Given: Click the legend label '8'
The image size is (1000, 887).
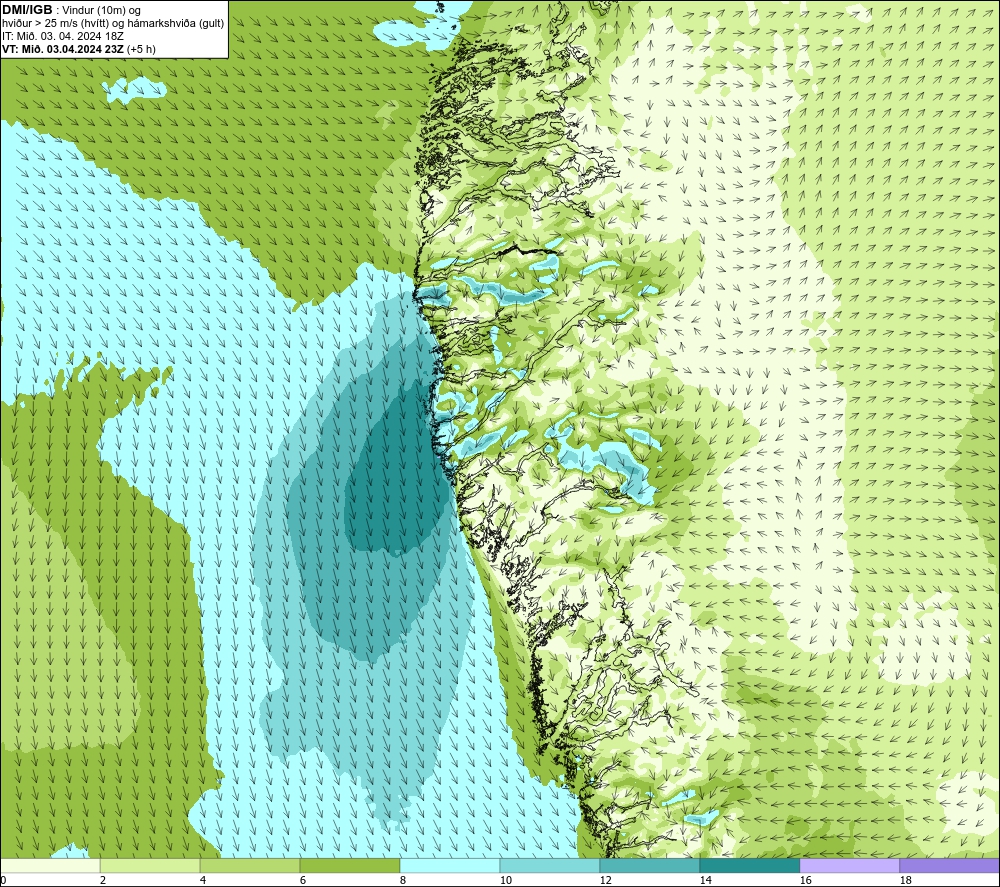Looking at the screenshot, I should click(x=402, y=881).
